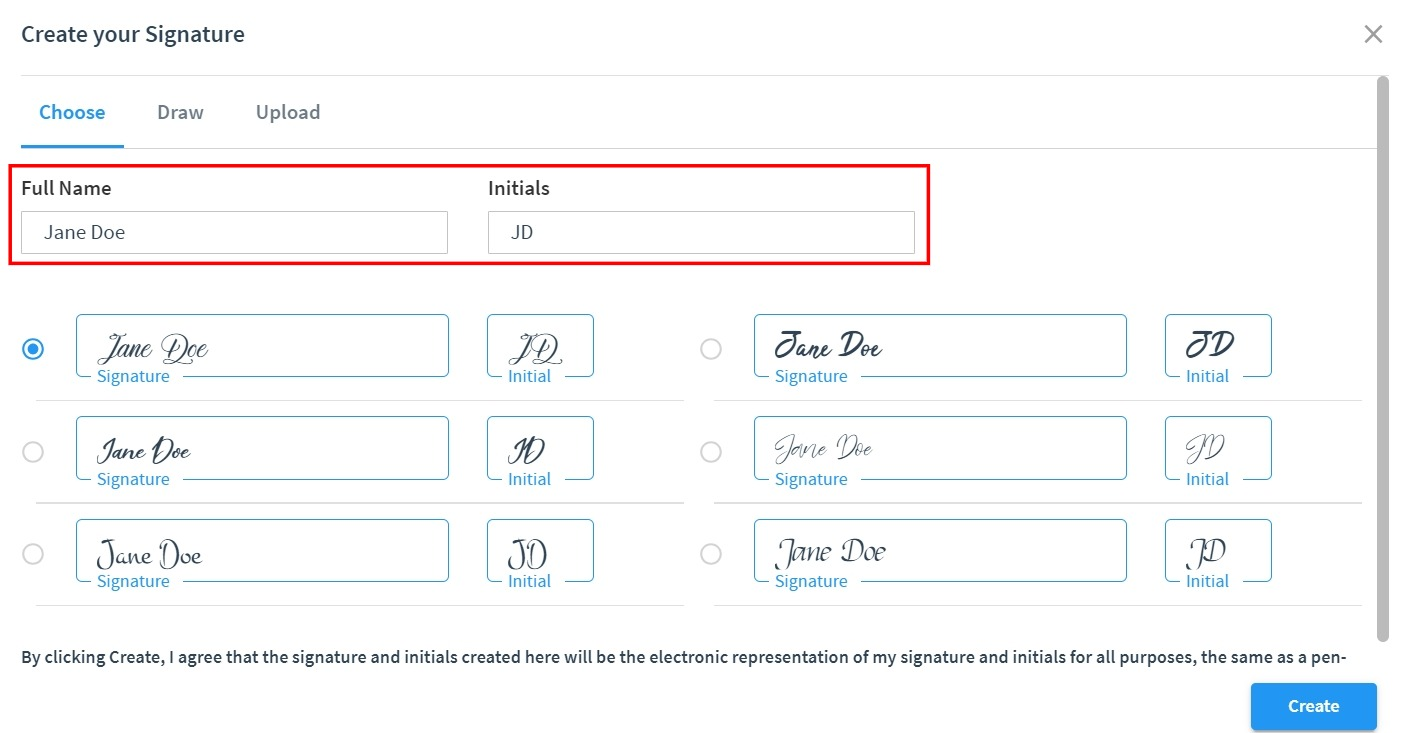
Task: Click the Create button
Action: click(x=1313, y=706)
